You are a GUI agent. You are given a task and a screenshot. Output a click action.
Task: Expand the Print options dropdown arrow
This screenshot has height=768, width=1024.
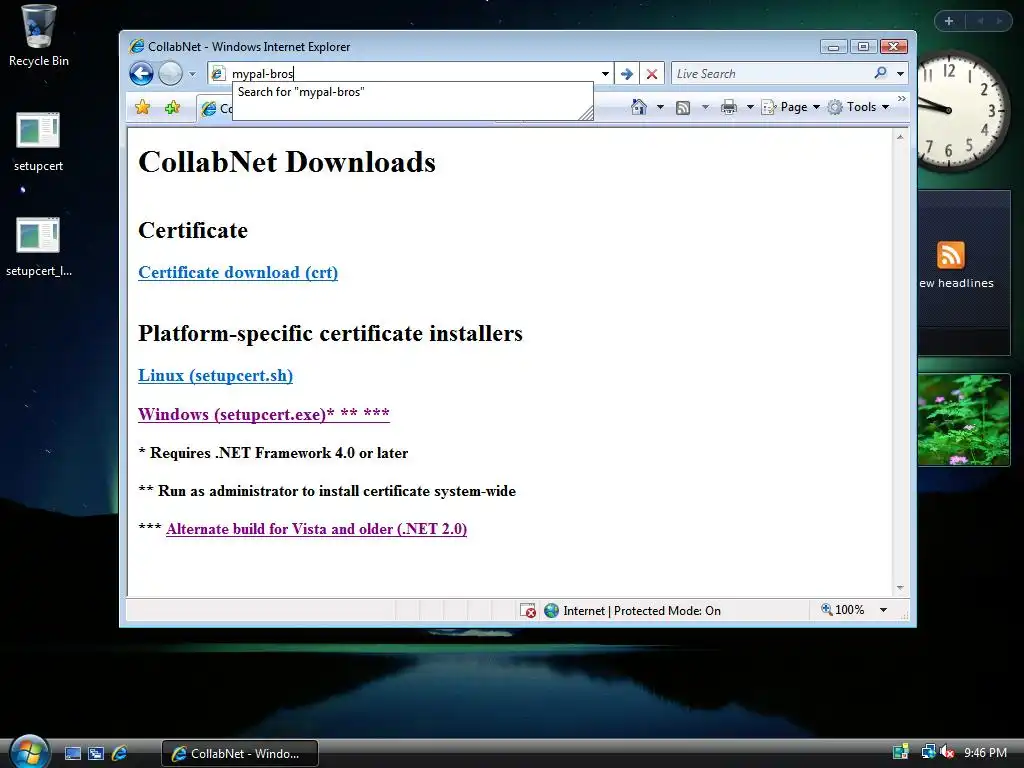click(750, 107)
